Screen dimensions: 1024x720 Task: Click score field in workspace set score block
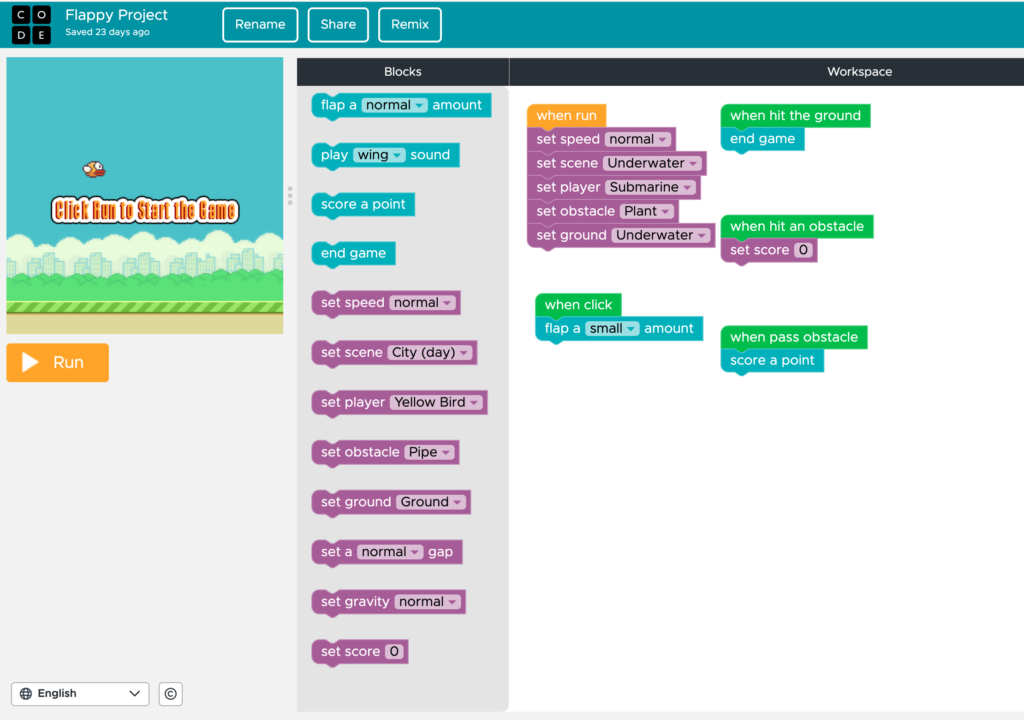[803, 250]
